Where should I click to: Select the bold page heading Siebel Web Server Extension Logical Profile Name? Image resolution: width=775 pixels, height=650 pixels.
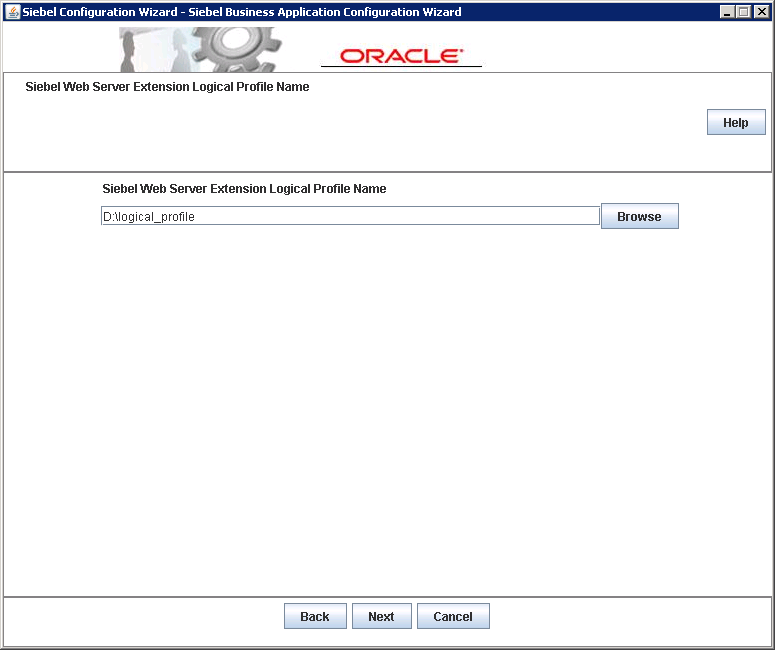click(167, 87)
